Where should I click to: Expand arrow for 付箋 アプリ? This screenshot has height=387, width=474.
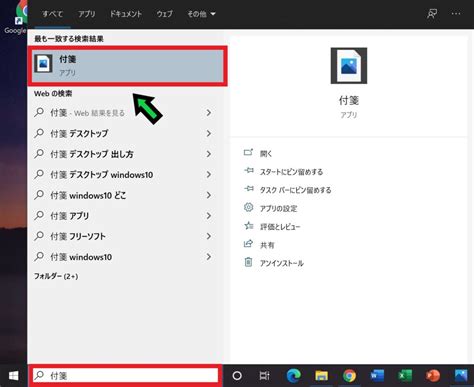pos(209,216)
